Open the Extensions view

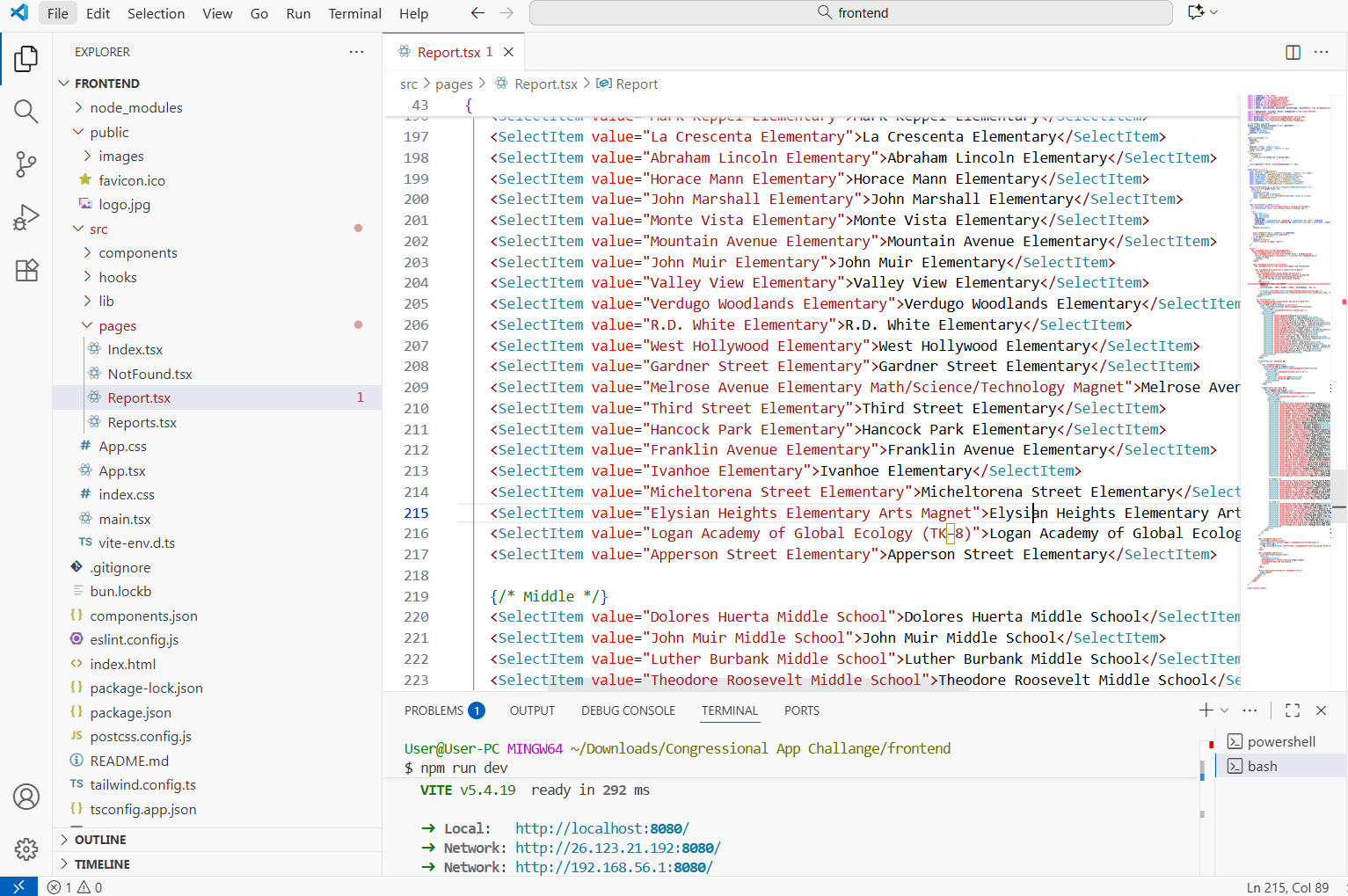click(26, 270)
